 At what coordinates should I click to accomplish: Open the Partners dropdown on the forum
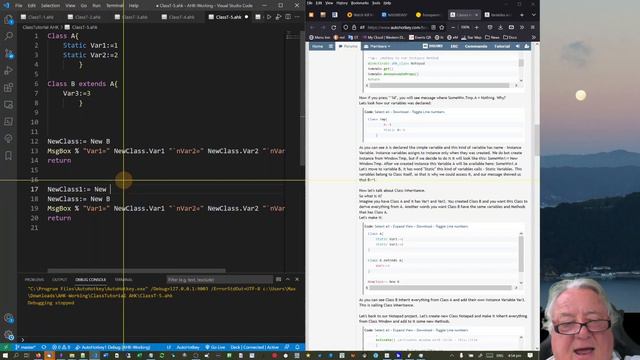point(377,47)
